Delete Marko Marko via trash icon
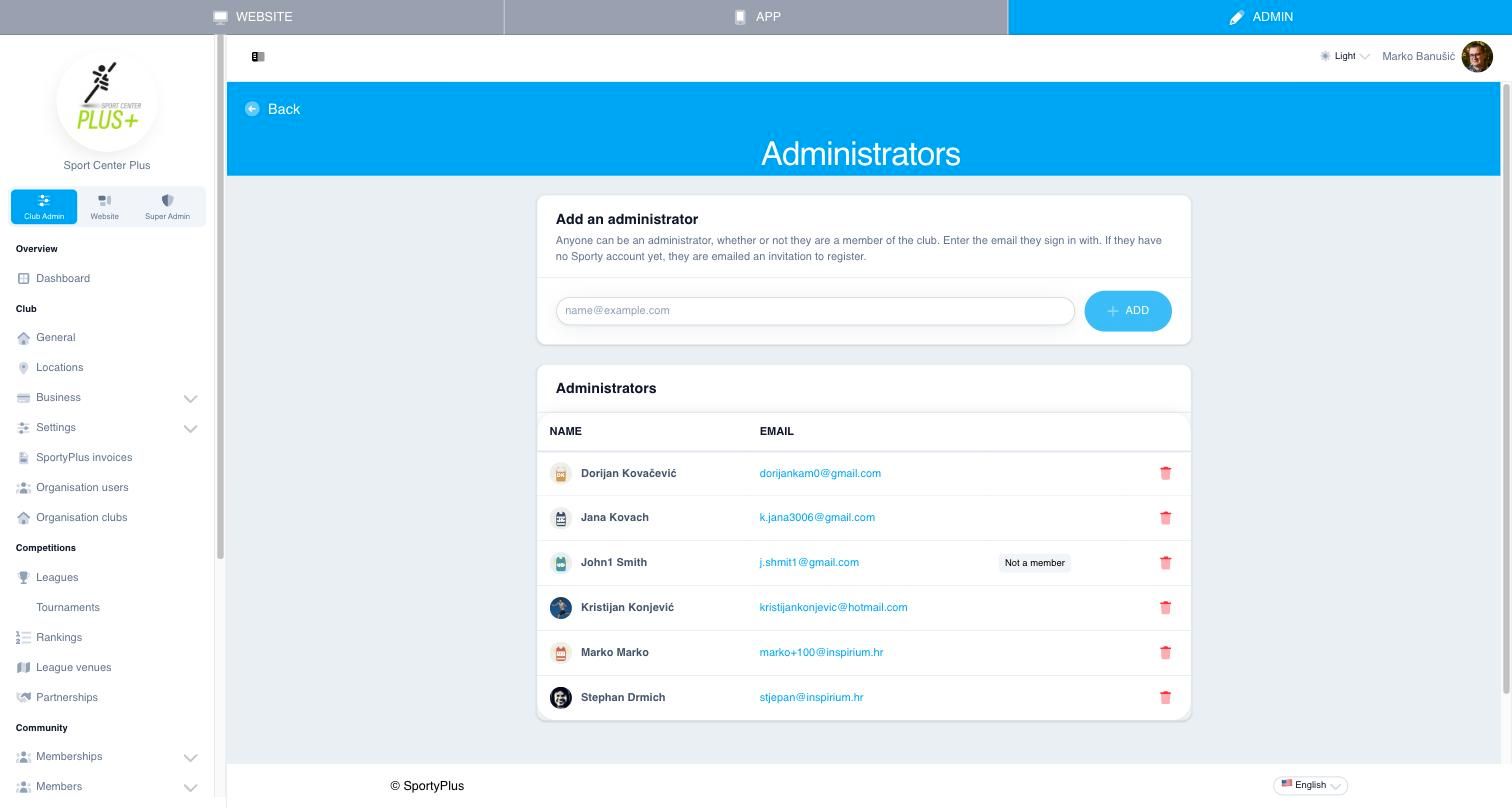Screen dimensions: 1512x808 1165,652
